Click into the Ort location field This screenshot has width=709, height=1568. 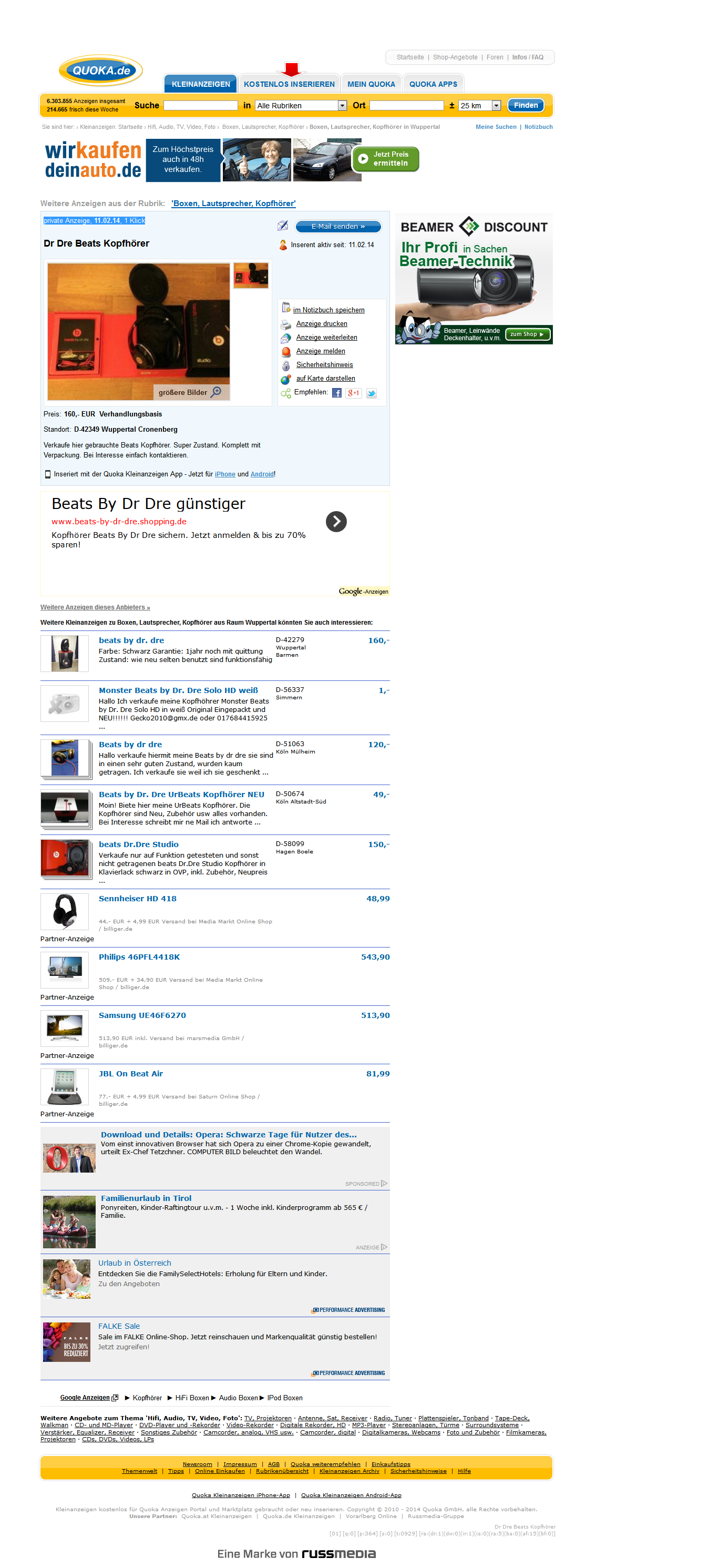[407, 105]
